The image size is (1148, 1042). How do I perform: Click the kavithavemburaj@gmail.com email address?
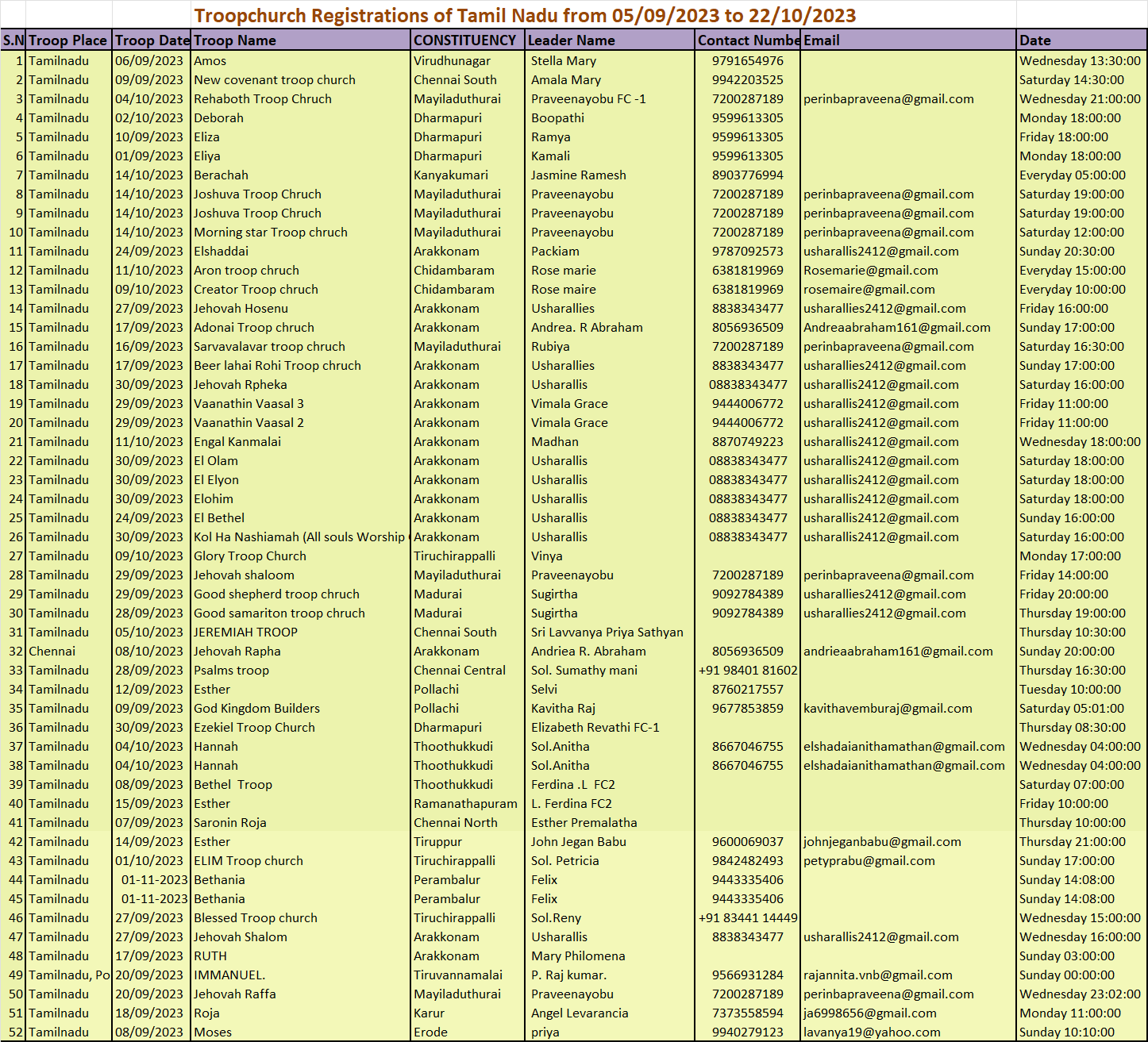click(x=888, y=709)
